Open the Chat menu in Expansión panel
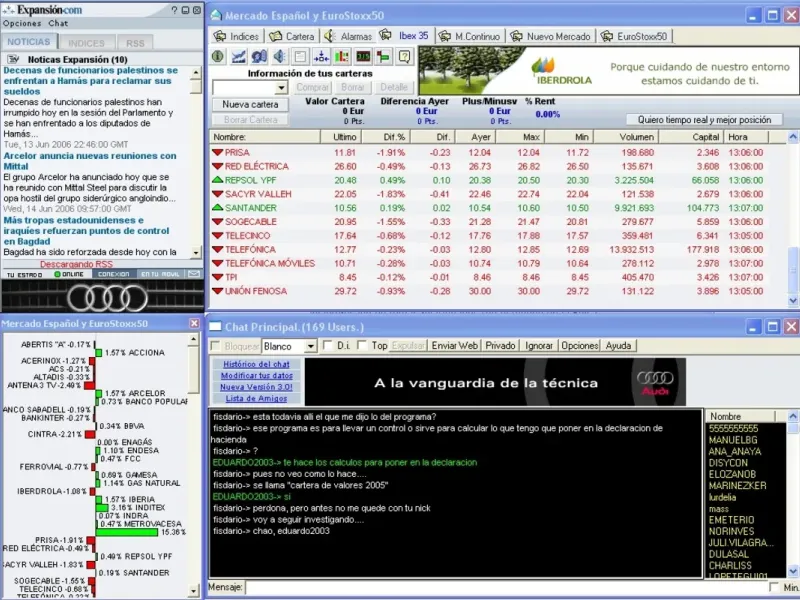 [58, 23]
